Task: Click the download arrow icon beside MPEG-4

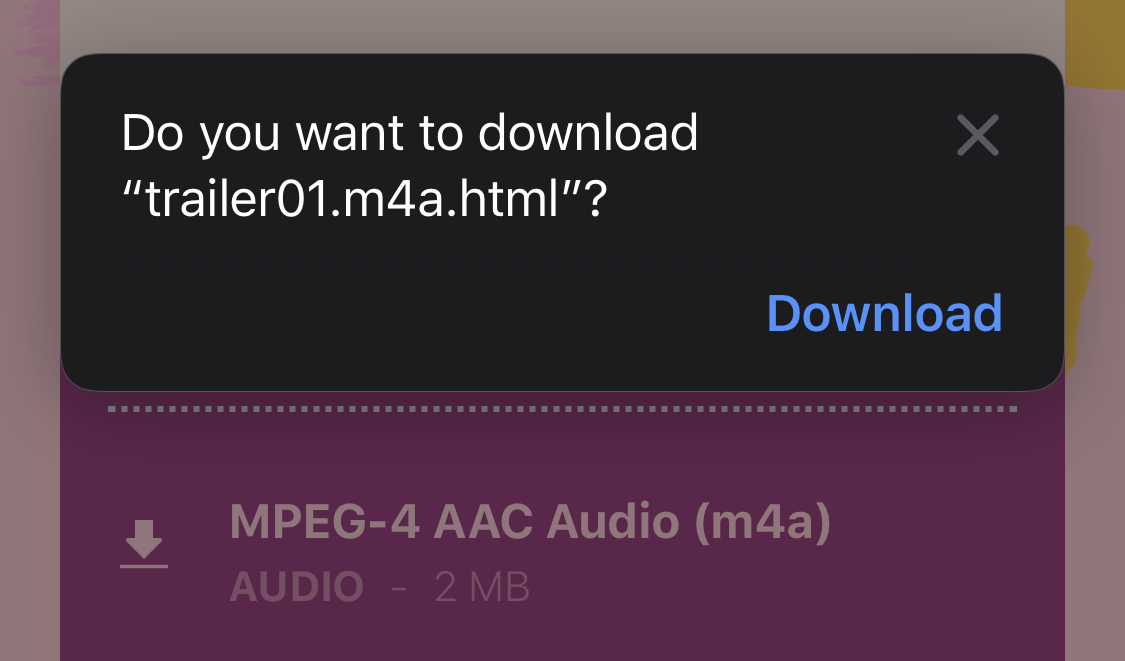Action: 143,544
